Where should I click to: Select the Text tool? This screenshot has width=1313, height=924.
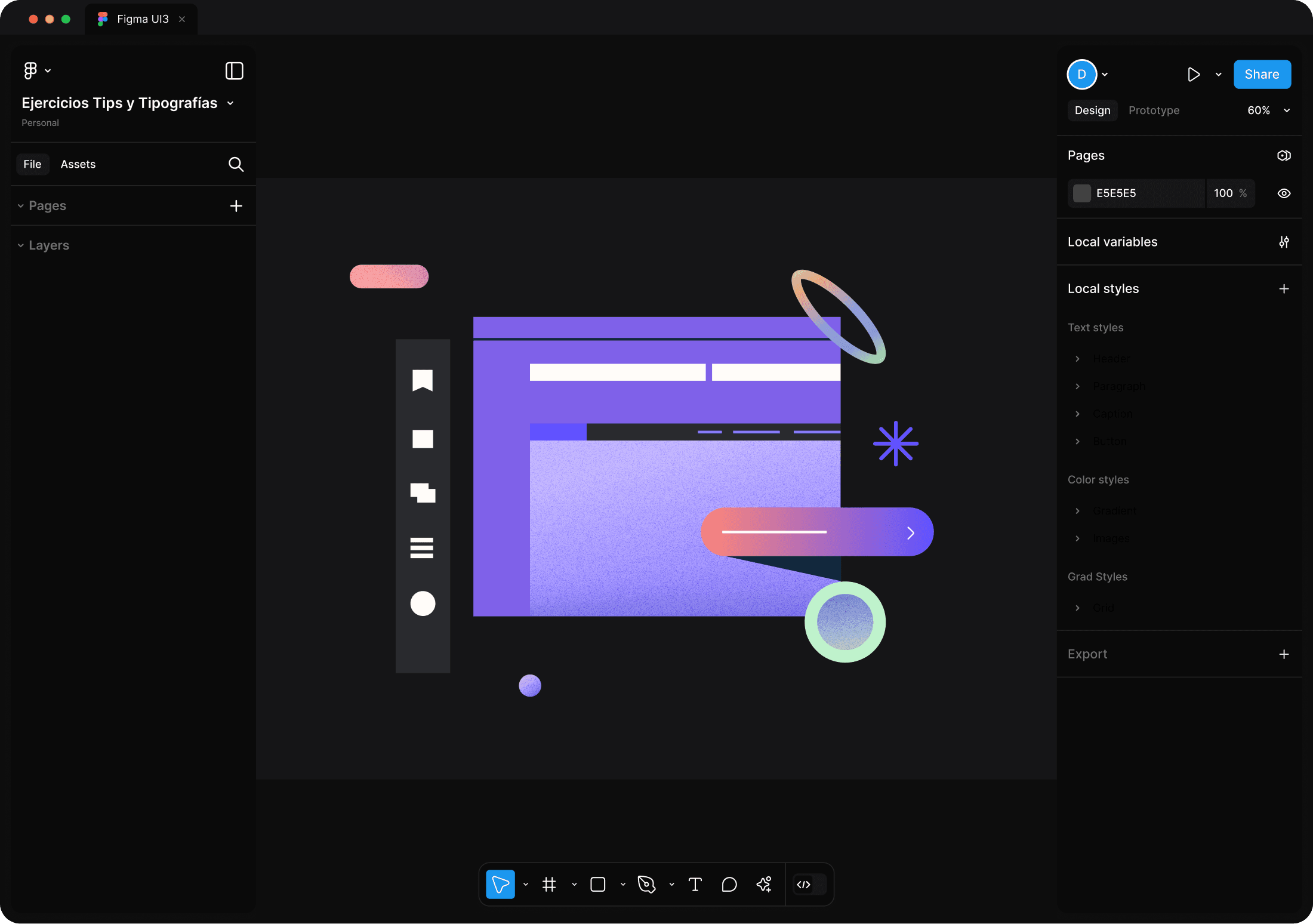point(695,884)
